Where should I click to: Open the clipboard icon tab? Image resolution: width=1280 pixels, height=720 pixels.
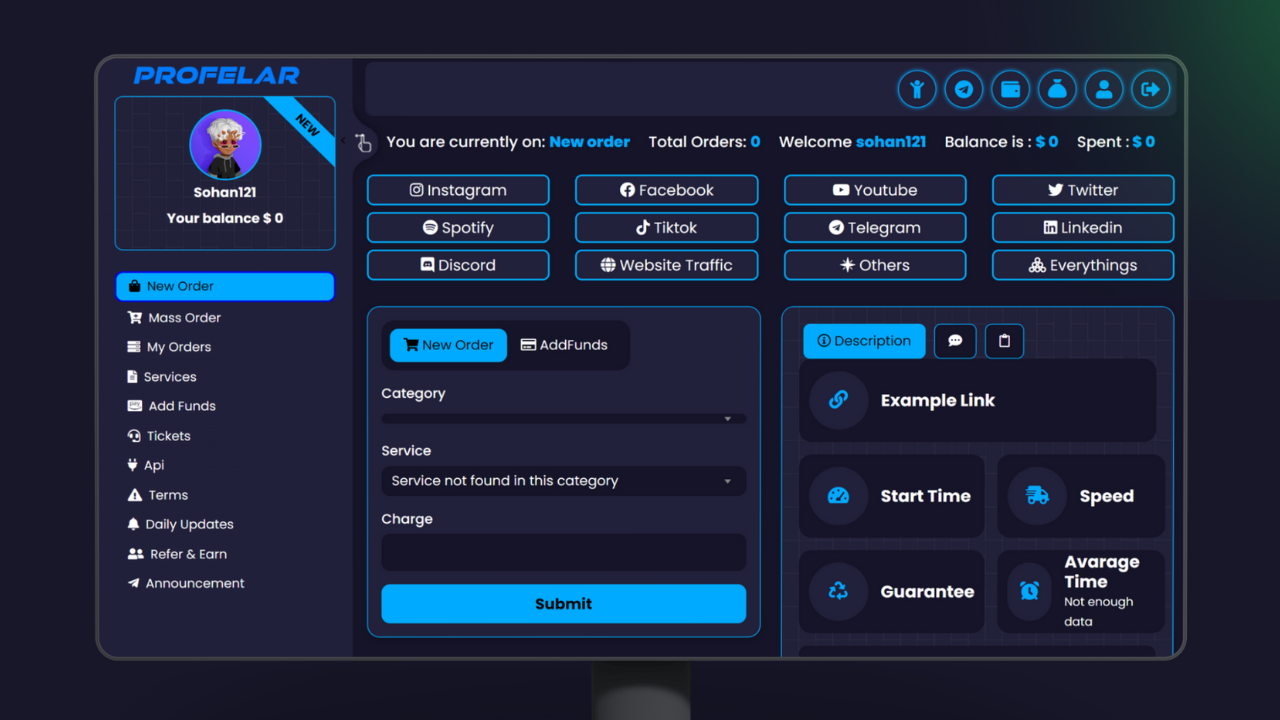point(1004,341)
